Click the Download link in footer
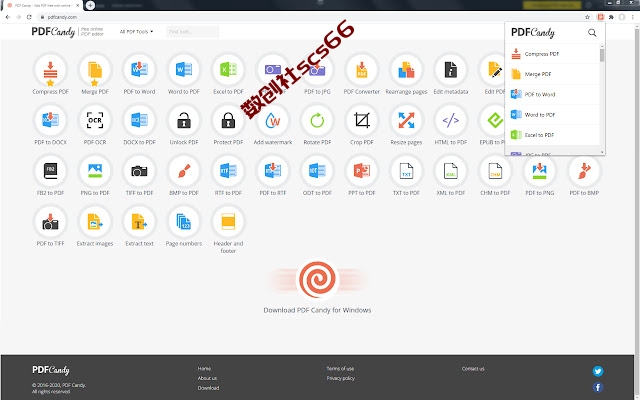The height and width of the screenshot is (400, 640). click(x=208, y=388)
